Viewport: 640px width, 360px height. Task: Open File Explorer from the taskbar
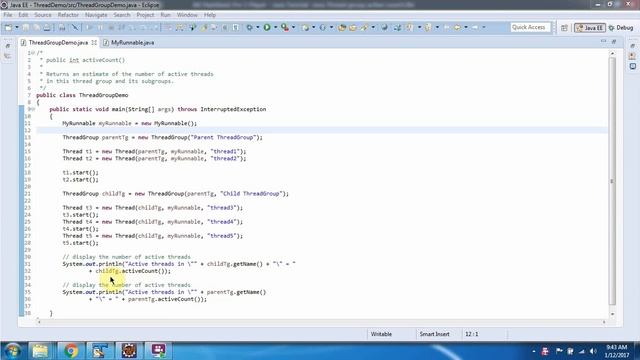click(40, 351)
